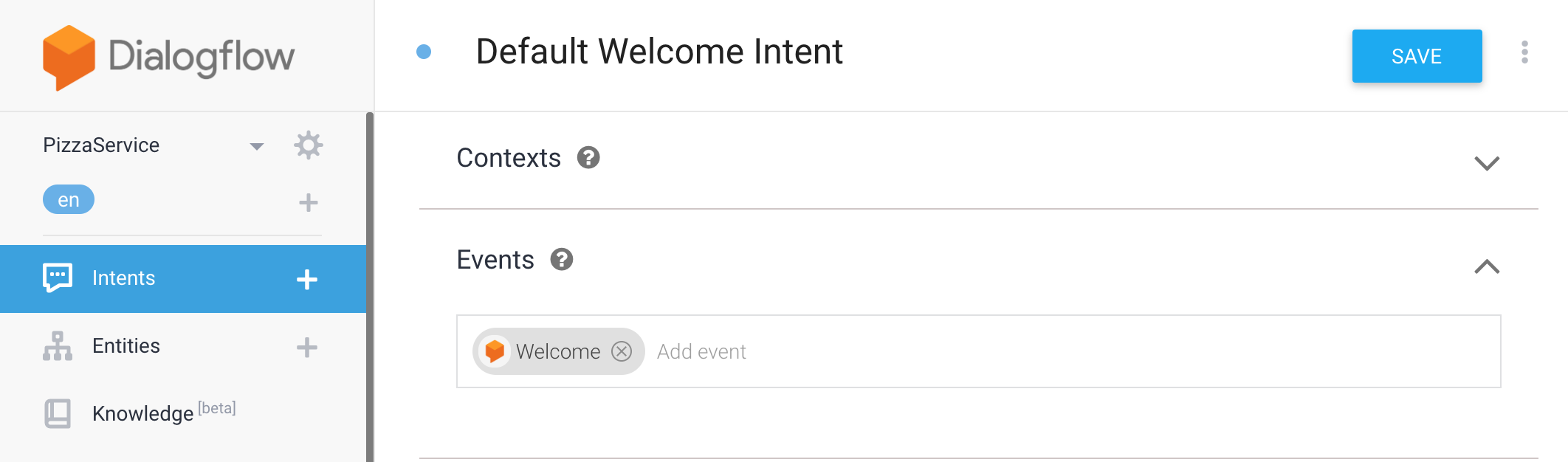Image resolution: width=1568 pixels, height=462 pixels.
Task: Expand the Contexts section
Action: click(x=1487, y=163)
